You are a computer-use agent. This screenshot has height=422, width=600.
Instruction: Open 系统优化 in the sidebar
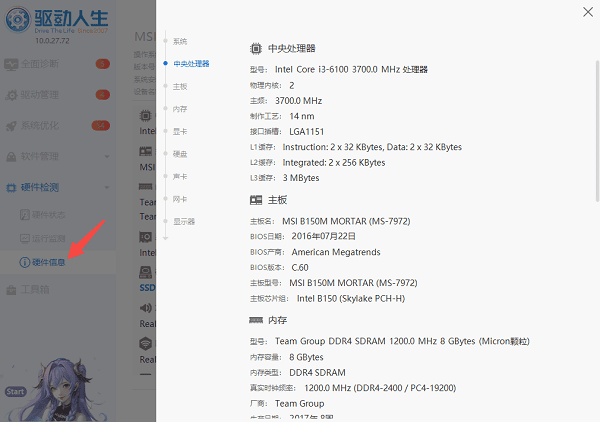pyautogui.click(x=40, y=125)
